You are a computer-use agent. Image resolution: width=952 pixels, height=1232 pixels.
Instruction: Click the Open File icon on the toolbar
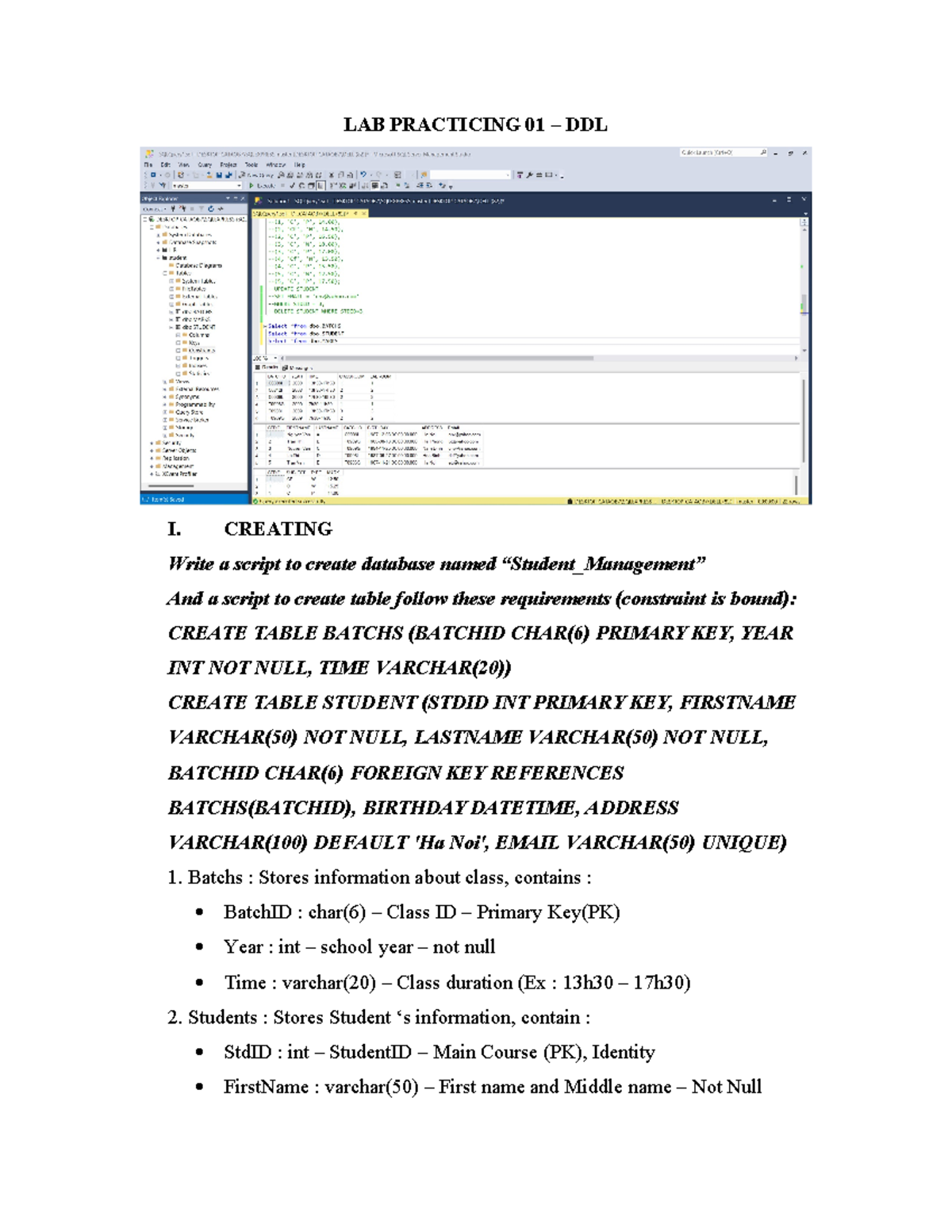point(209,175)
